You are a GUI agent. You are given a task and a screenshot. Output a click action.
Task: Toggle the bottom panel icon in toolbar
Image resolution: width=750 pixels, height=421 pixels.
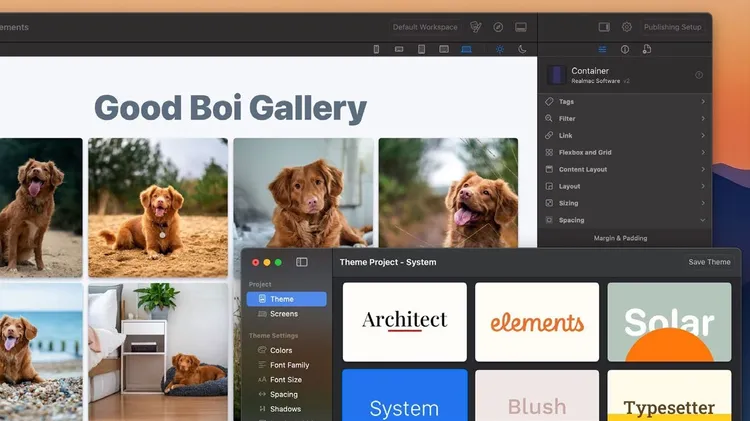click(521, 27)
